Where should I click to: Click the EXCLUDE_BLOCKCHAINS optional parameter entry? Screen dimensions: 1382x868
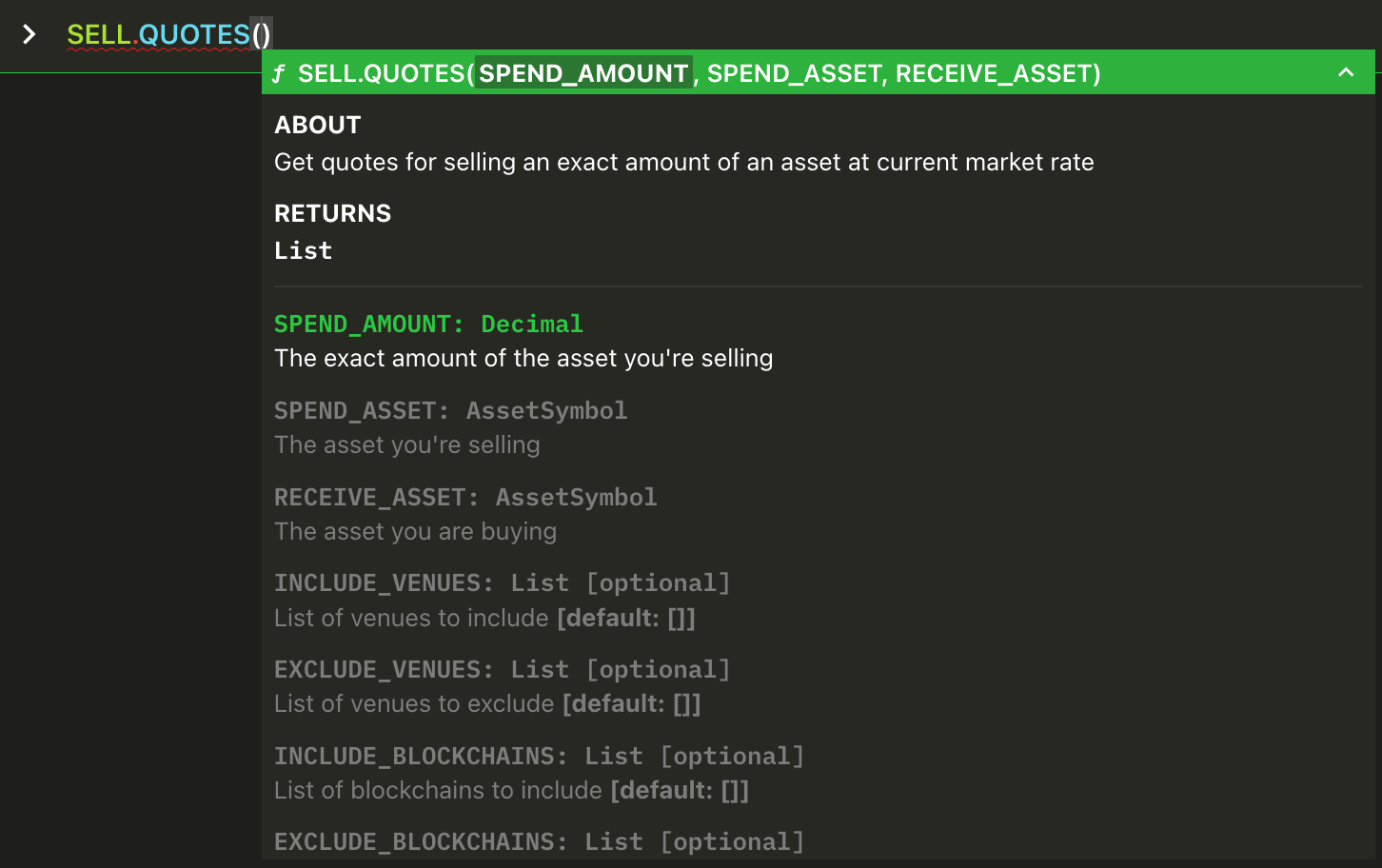[x=539, y=842]
